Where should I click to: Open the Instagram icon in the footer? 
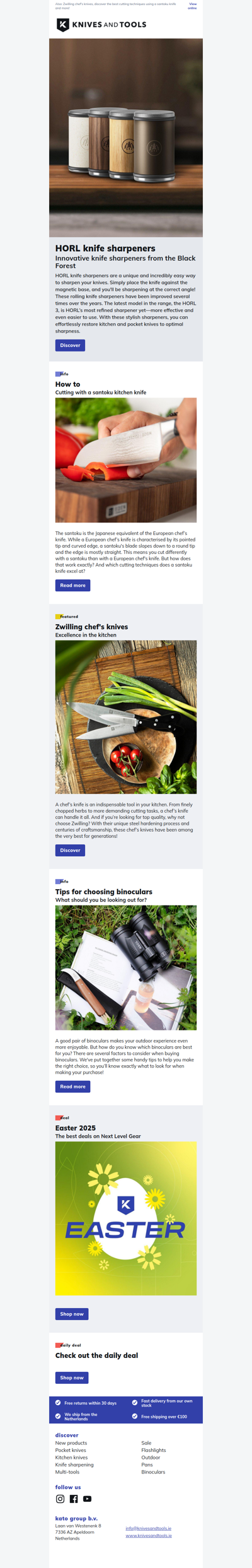[60, 1498]
